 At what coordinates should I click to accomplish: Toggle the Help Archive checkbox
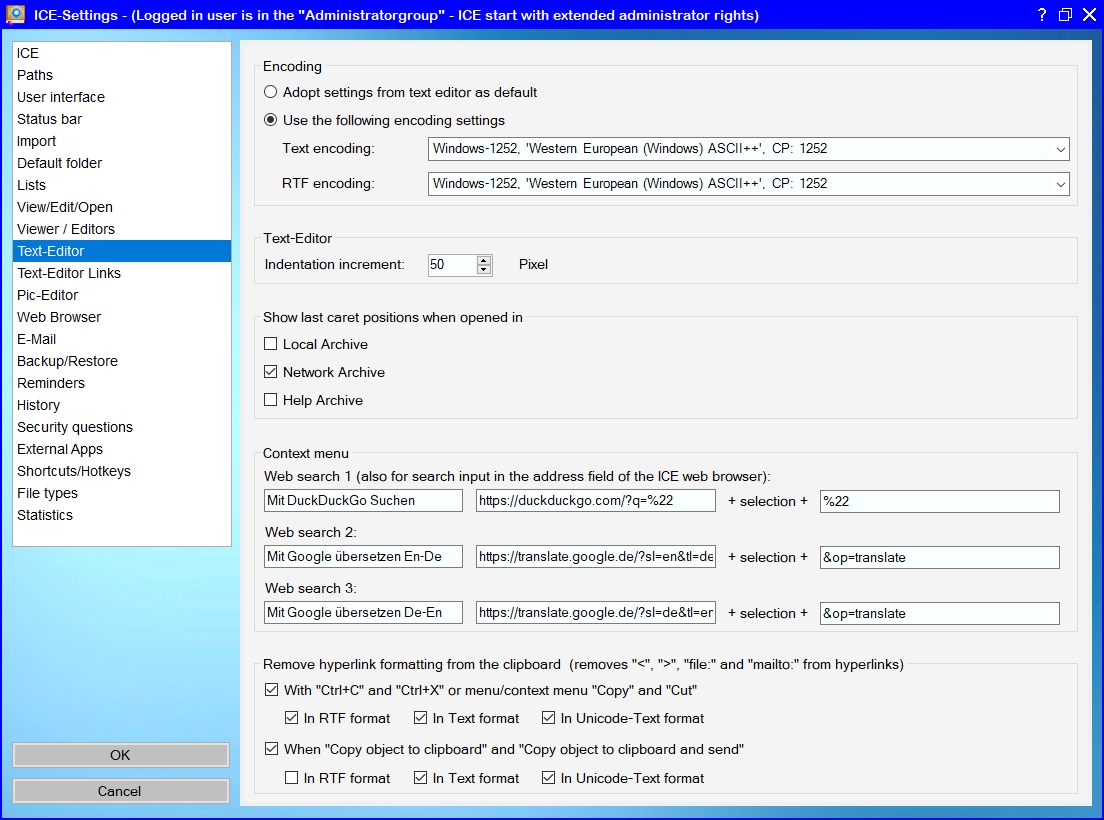[271, 400]
